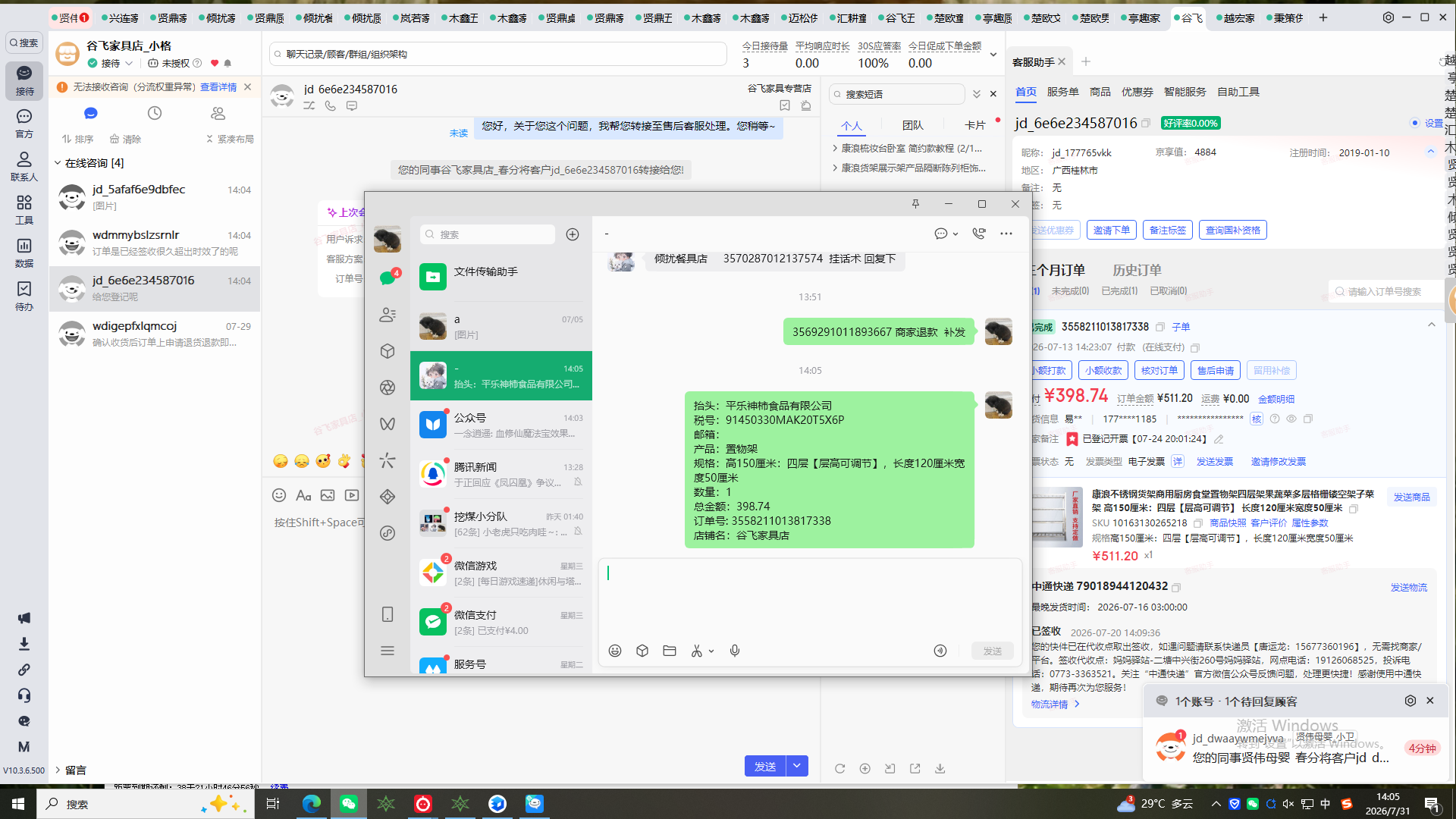Click the headset icon in JD sidebar

24,695
